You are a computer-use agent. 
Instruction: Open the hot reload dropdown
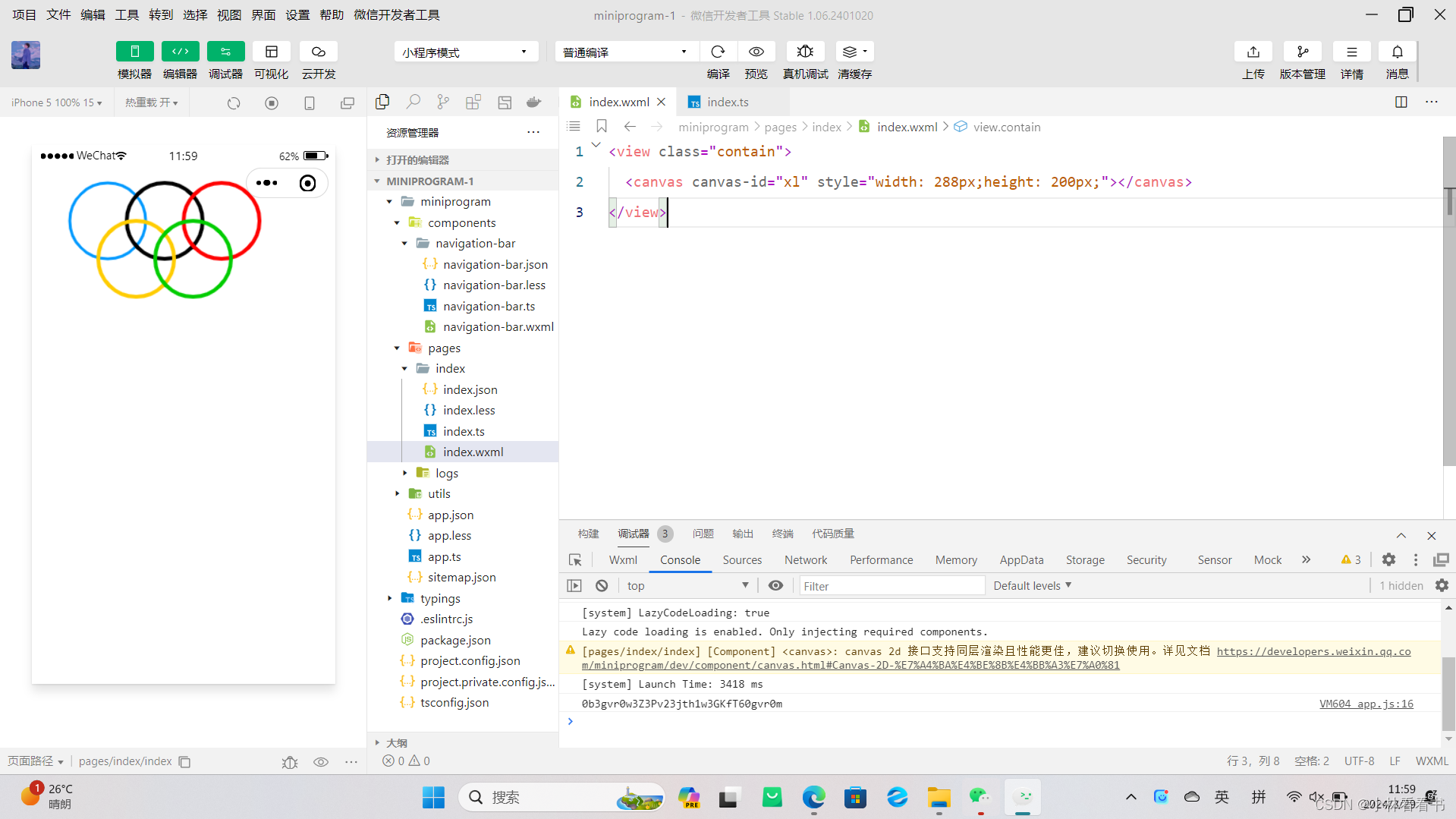152,102
